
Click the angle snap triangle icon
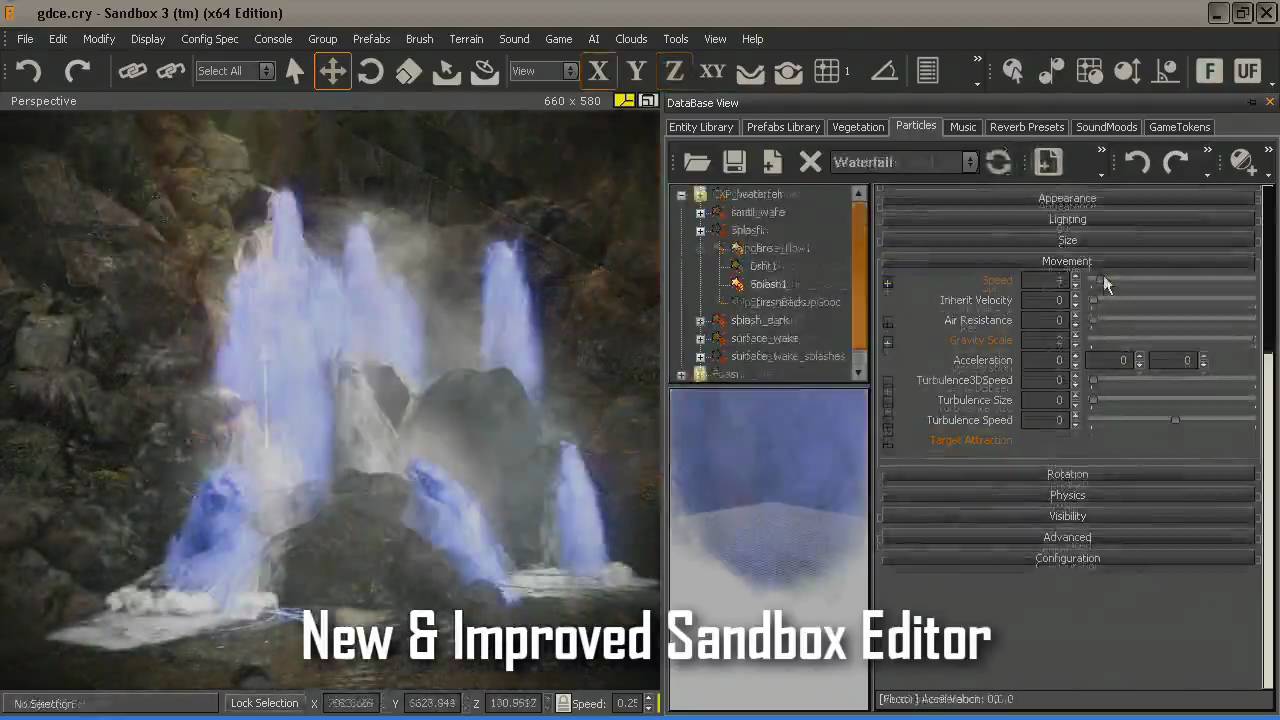[884, 71]
